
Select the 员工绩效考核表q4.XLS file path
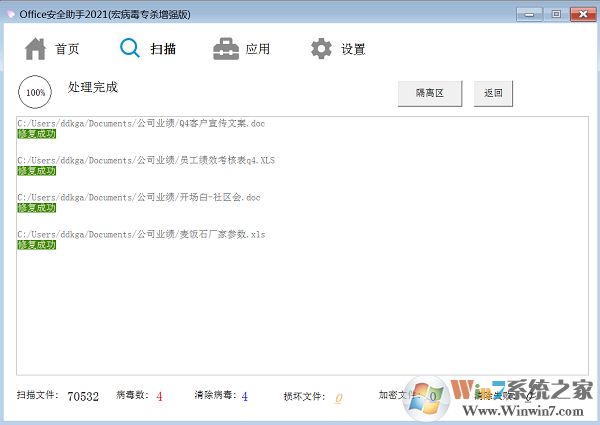tap(146, 160)
